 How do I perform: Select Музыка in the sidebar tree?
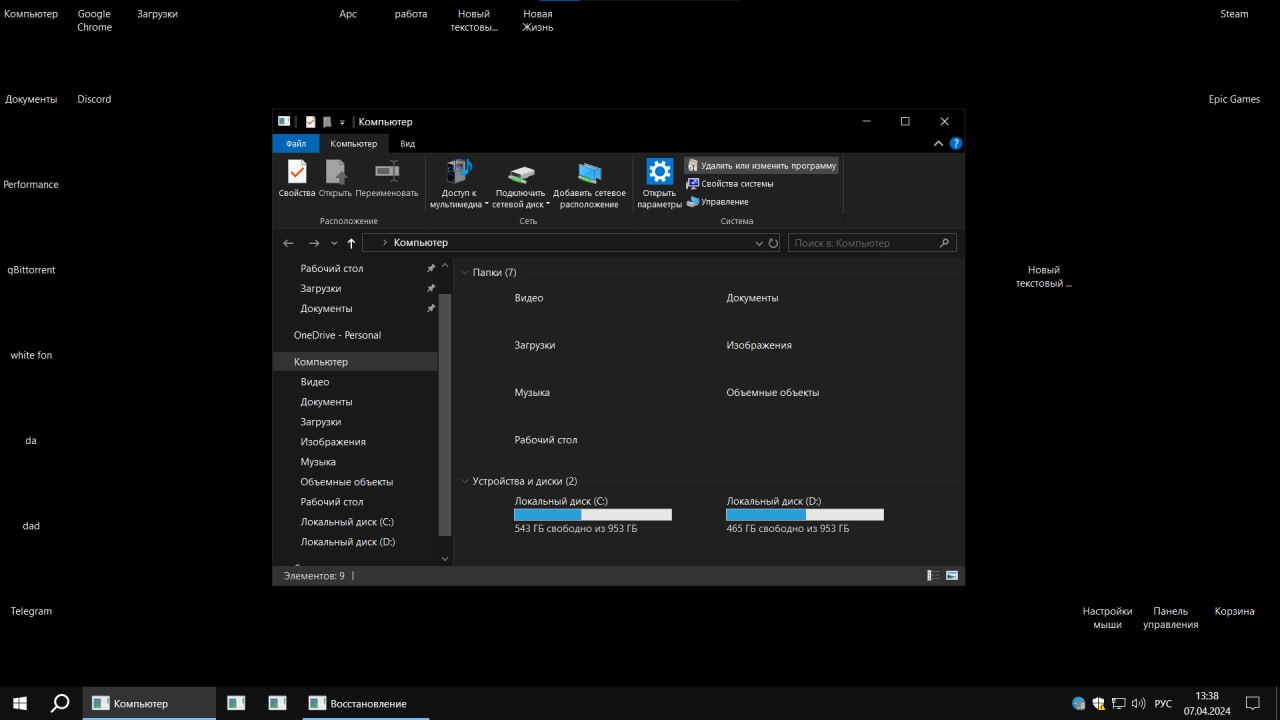coord(318,462)
